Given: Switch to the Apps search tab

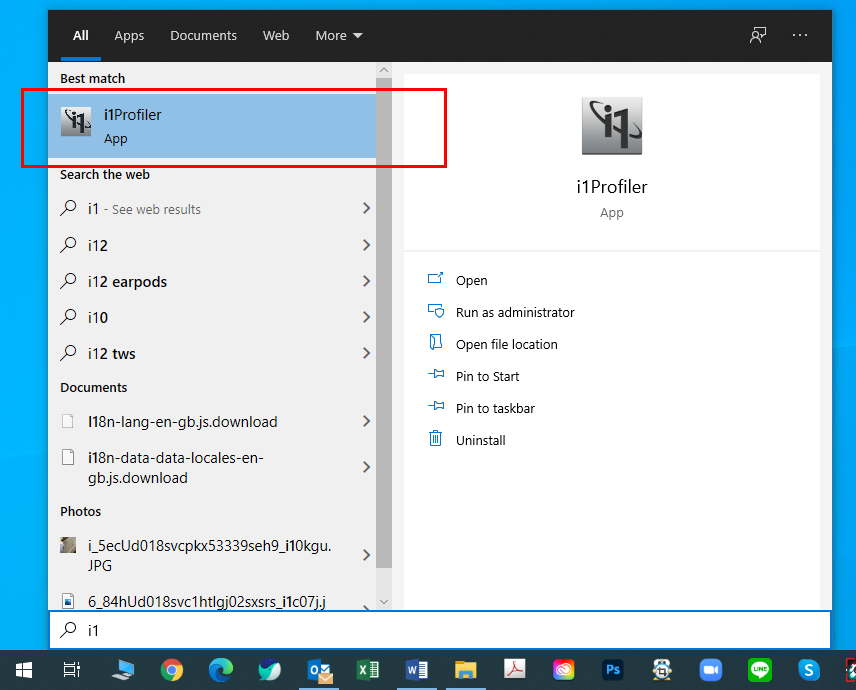Looking at the screenshot, I should click(129, 35).
